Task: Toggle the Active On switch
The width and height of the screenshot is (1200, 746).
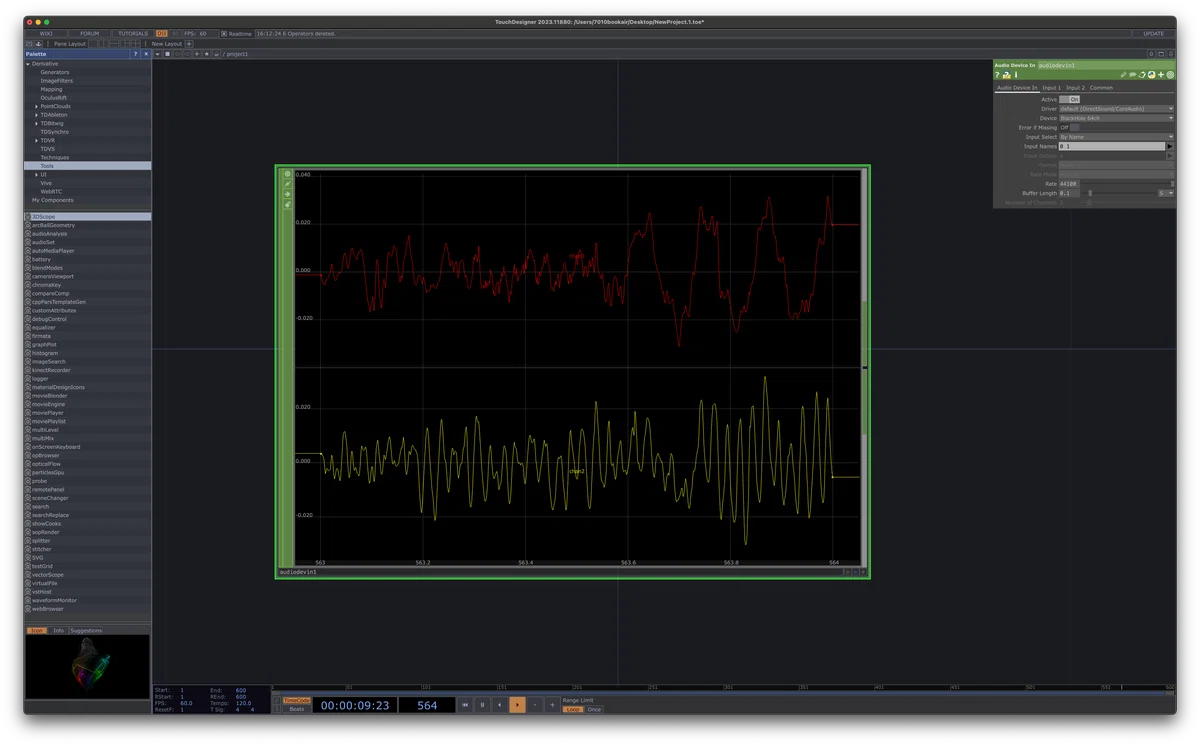Action: (1070, 99)
